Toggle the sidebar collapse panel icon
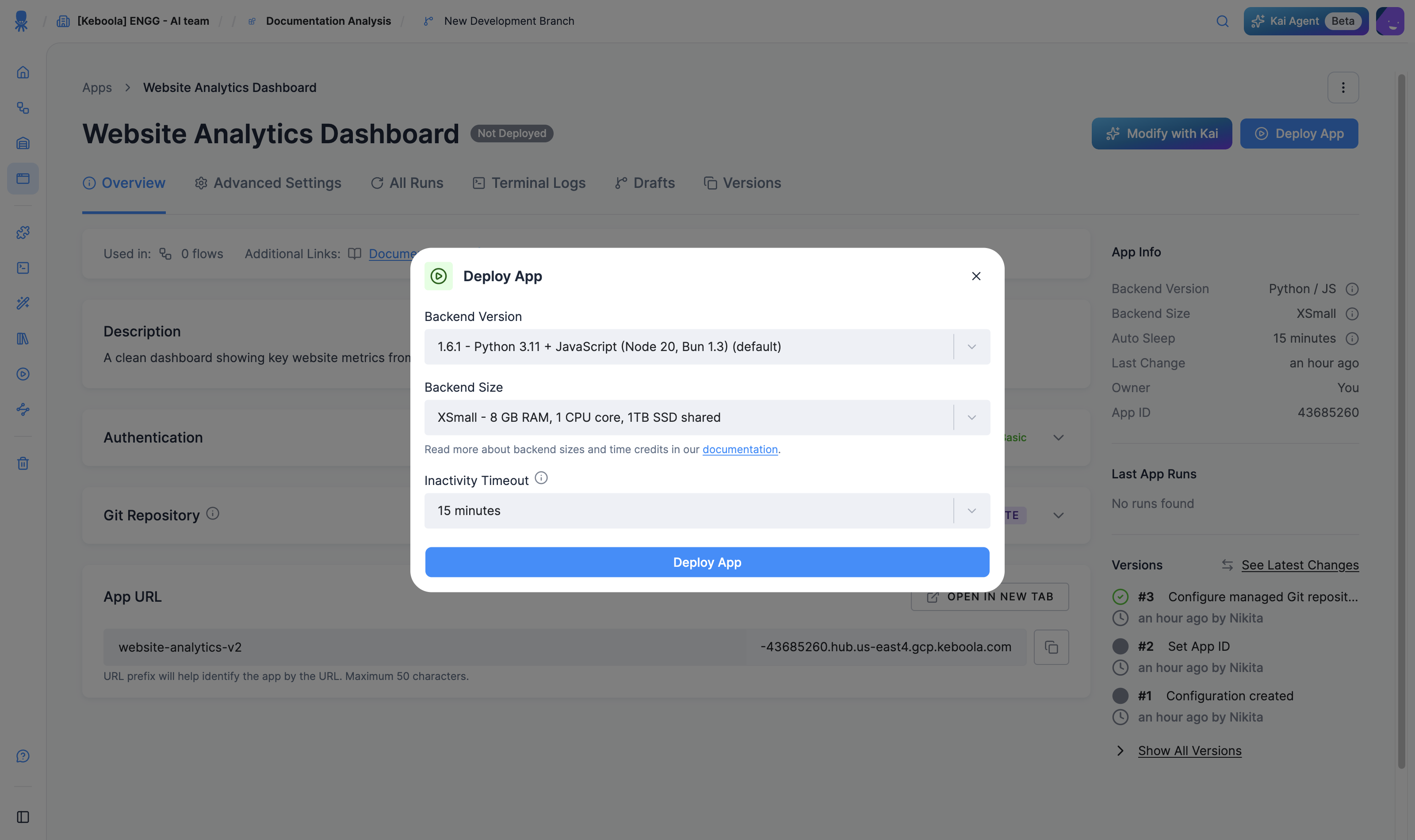The image size is (1415, 840). click(x=23, y=817)
